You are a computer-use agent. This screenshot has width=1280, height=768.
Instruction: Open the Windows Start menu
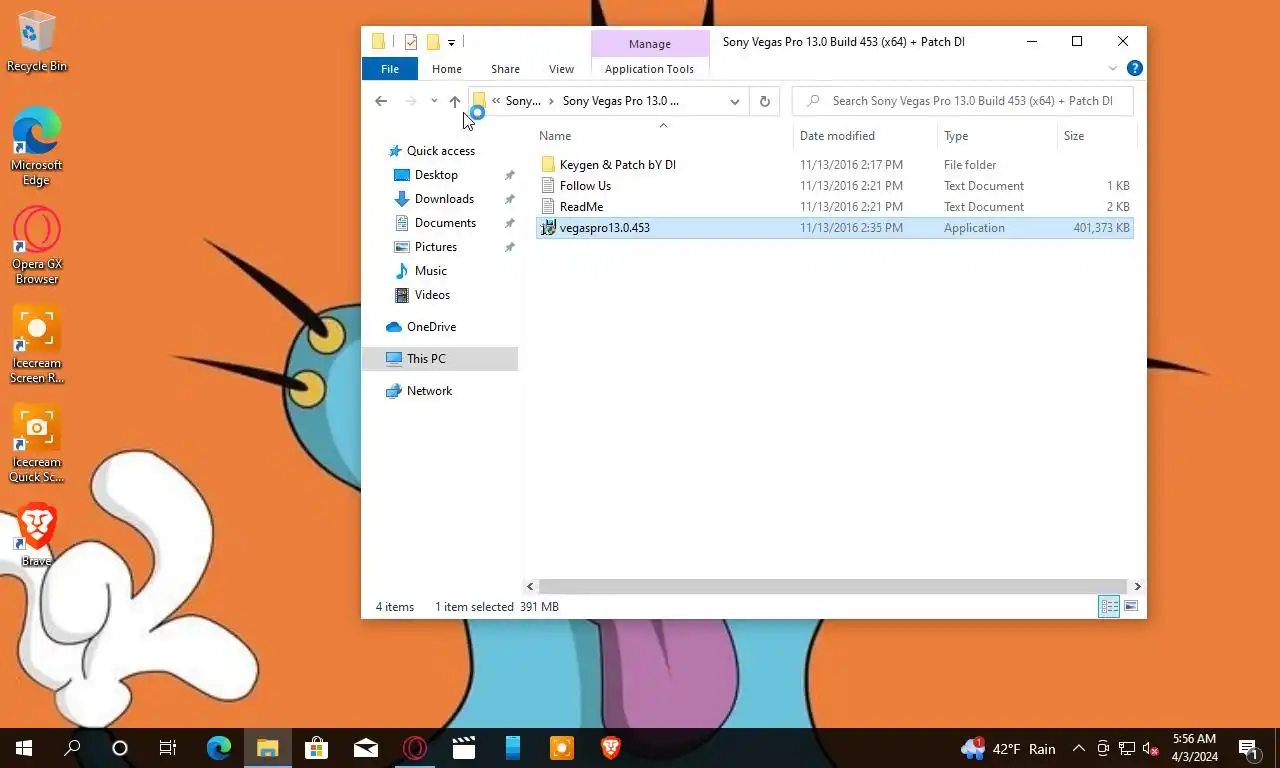click(24, 748)
